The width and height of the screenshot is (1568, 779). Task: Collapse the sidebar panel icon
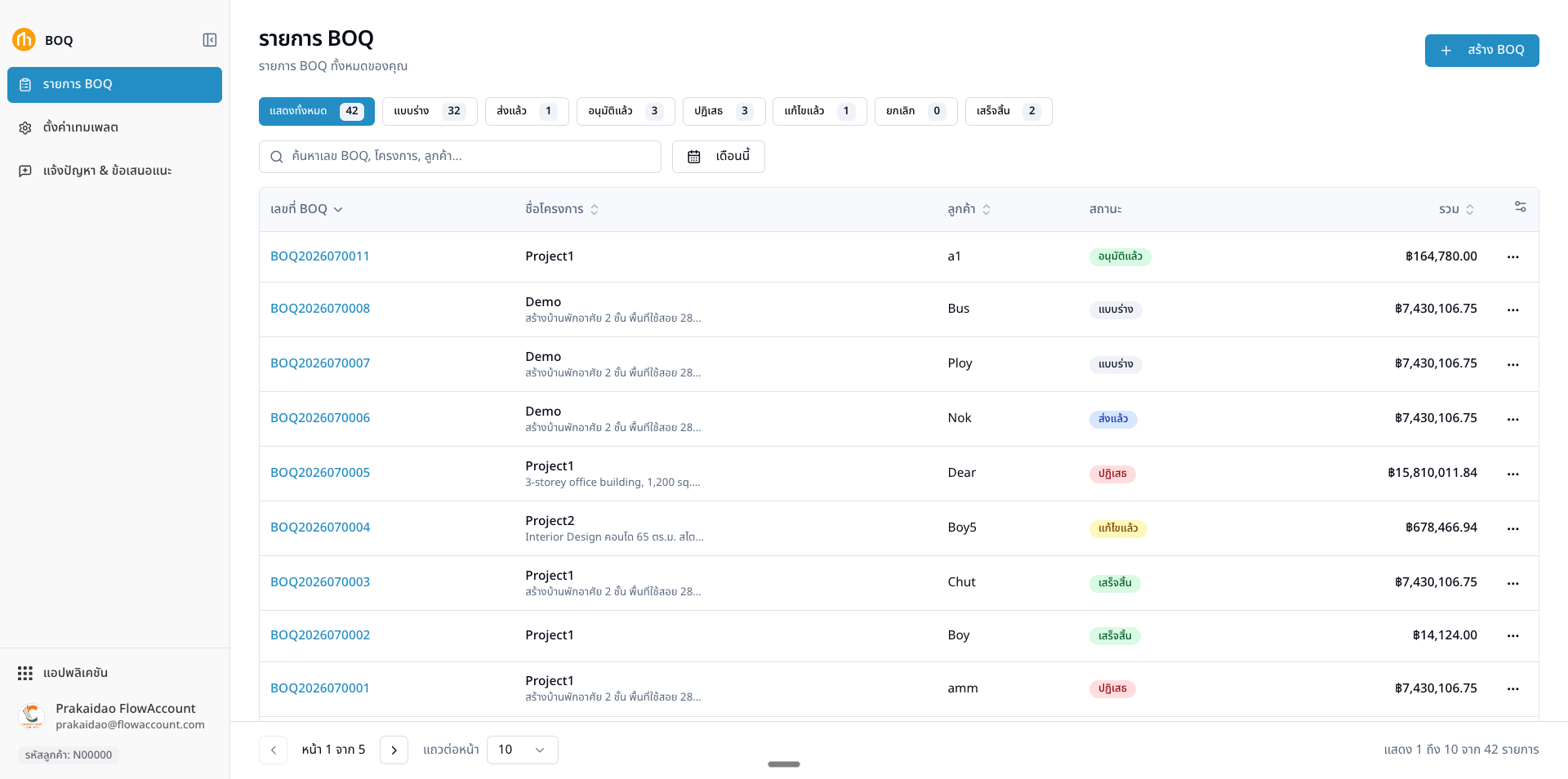210,40
